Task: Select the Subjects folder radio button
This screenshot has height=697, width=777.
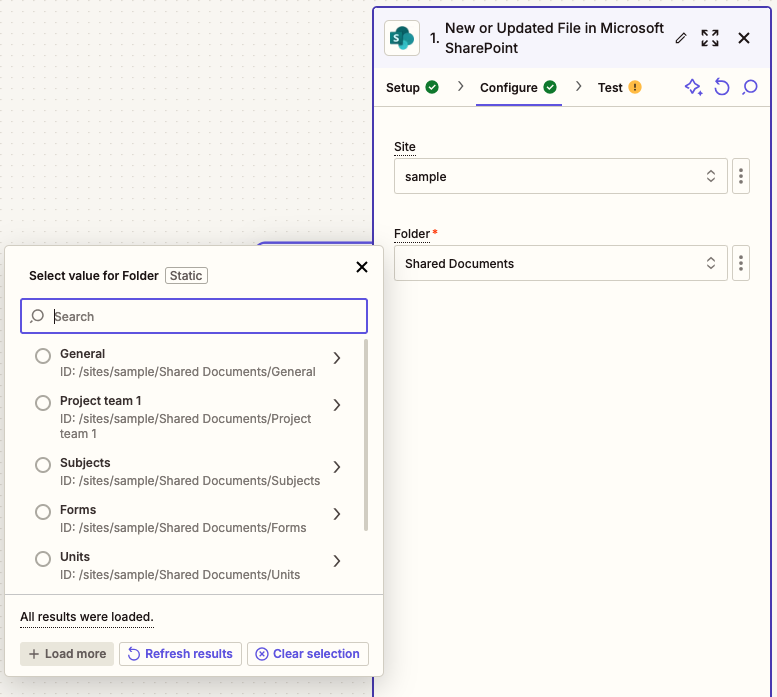Action: click(x=43, y=465)
